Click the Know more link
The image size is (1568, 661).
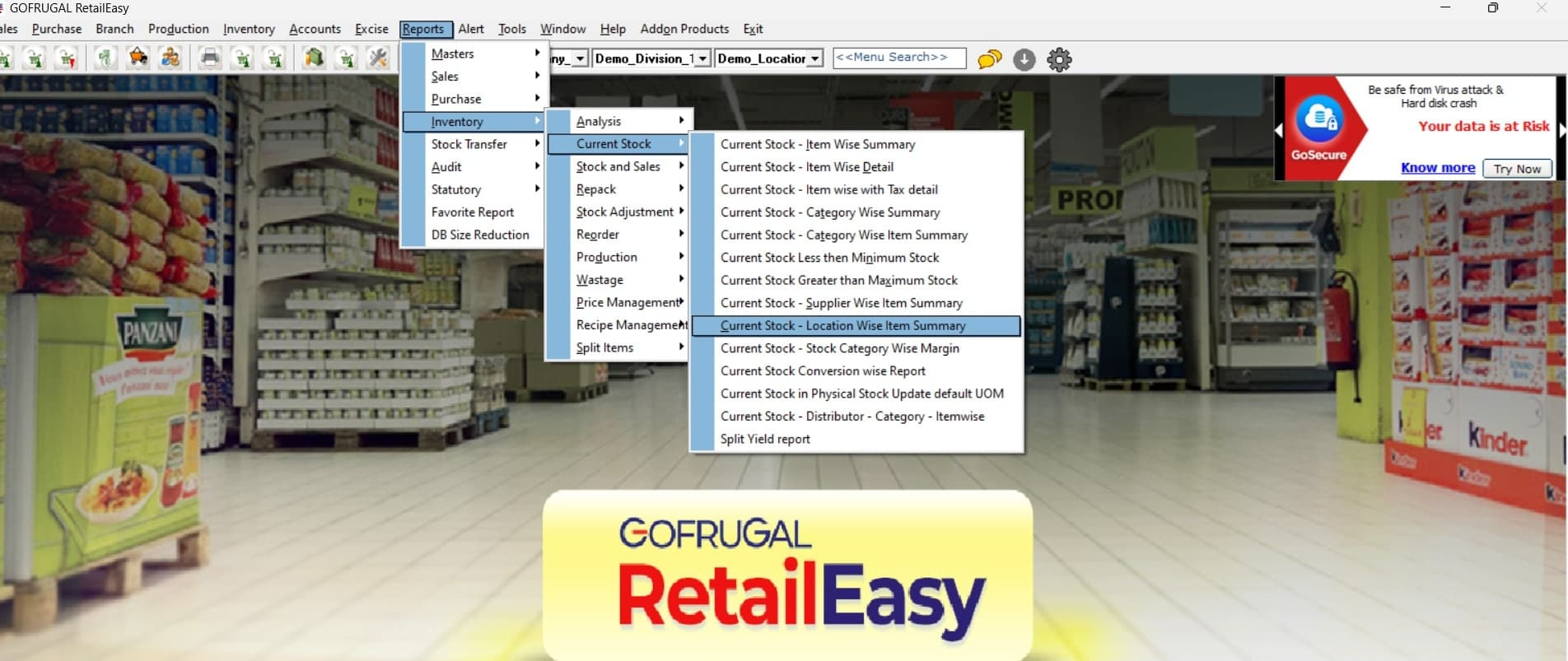point(1438,167)
